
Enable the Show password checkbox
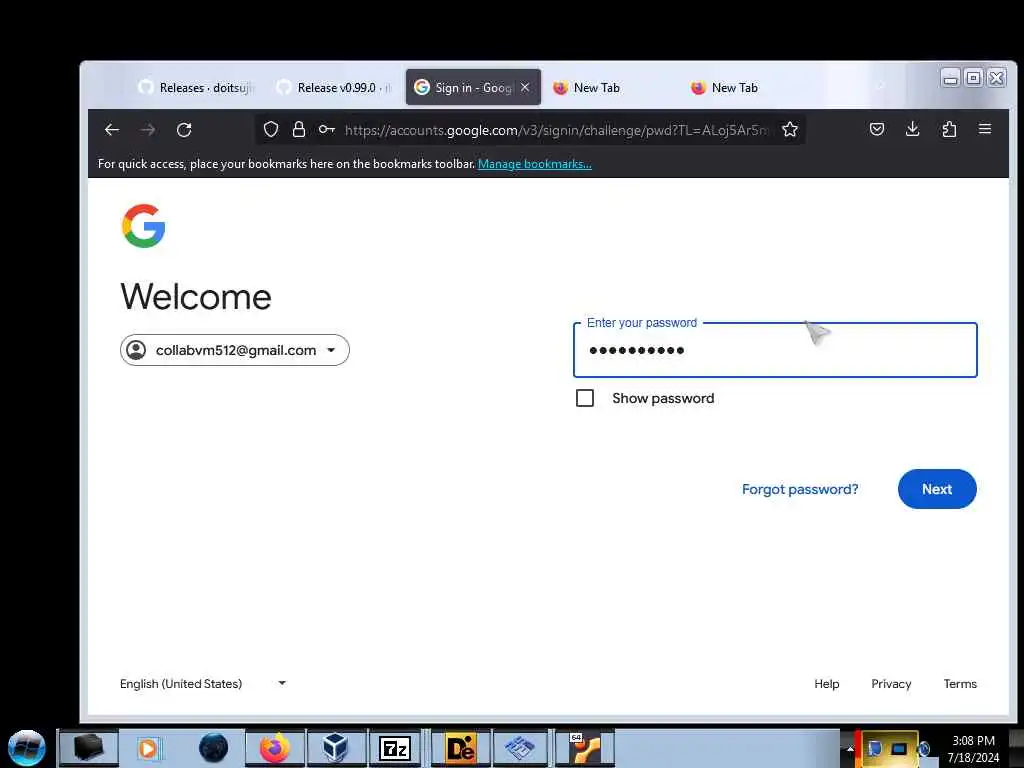pyautogui.click(x=584, y=398)
